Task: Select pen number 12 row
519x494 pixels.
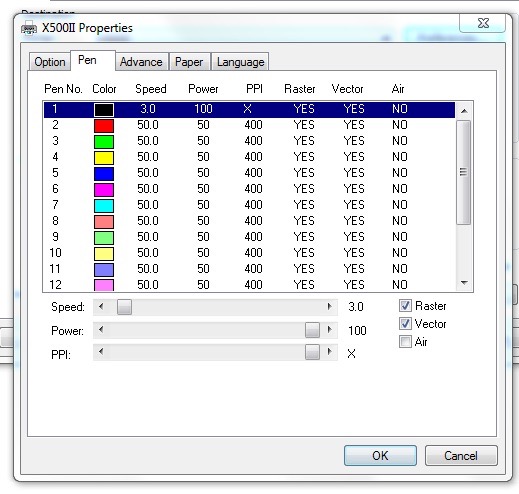Action: point(249,285)
